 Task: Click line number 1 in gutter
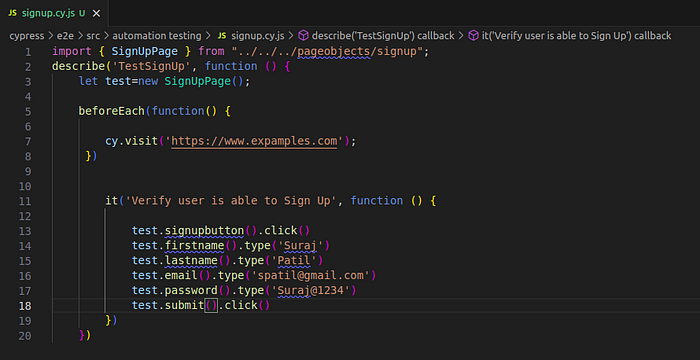[x=28, y=52]
